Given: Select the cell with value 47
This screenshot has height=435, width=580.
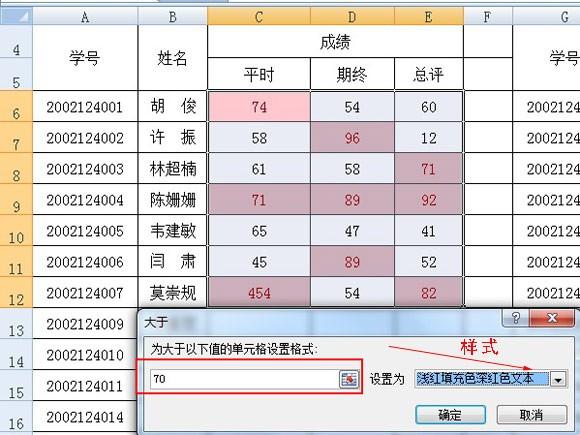Looking at the screenshot, I should point(353,231).
